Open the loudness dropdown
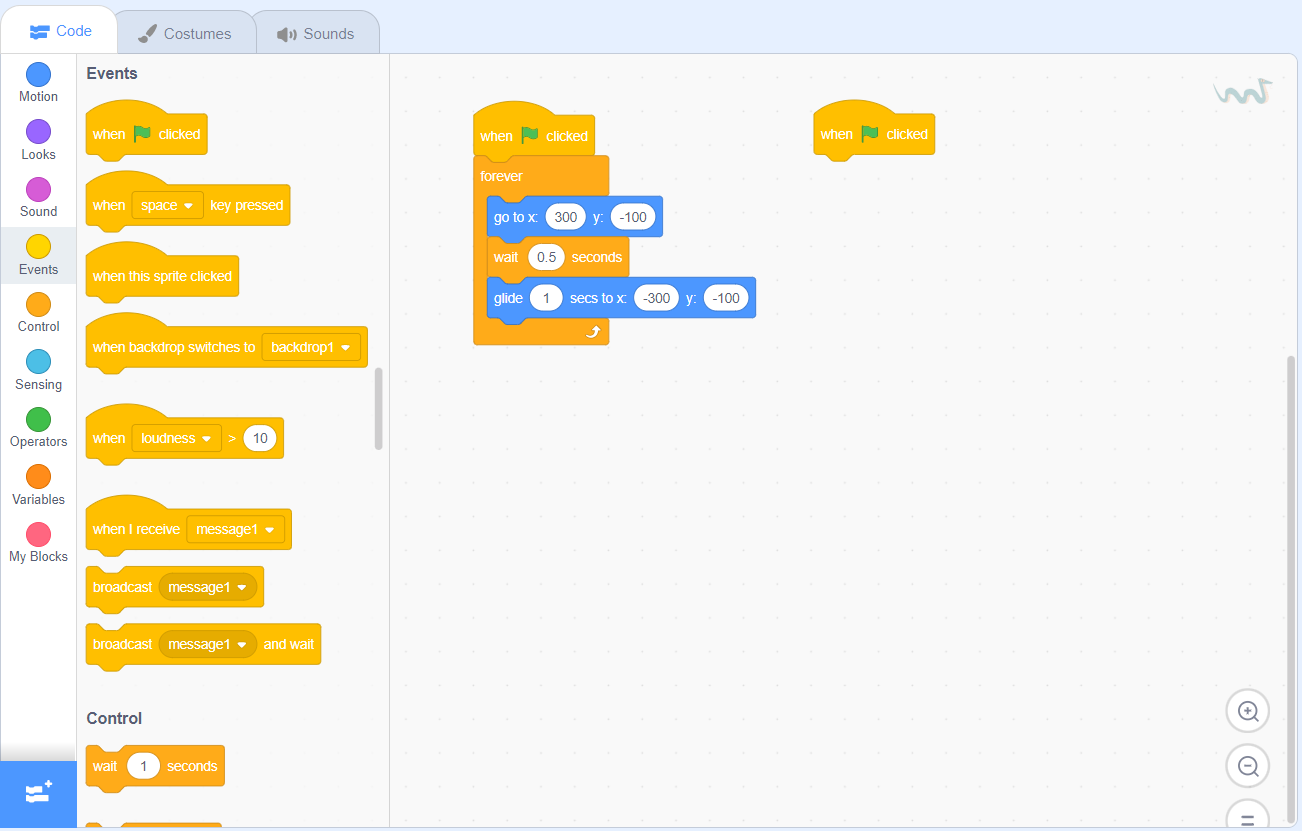Viewport: 1302px width, 831px height. (x=176, y=438)
